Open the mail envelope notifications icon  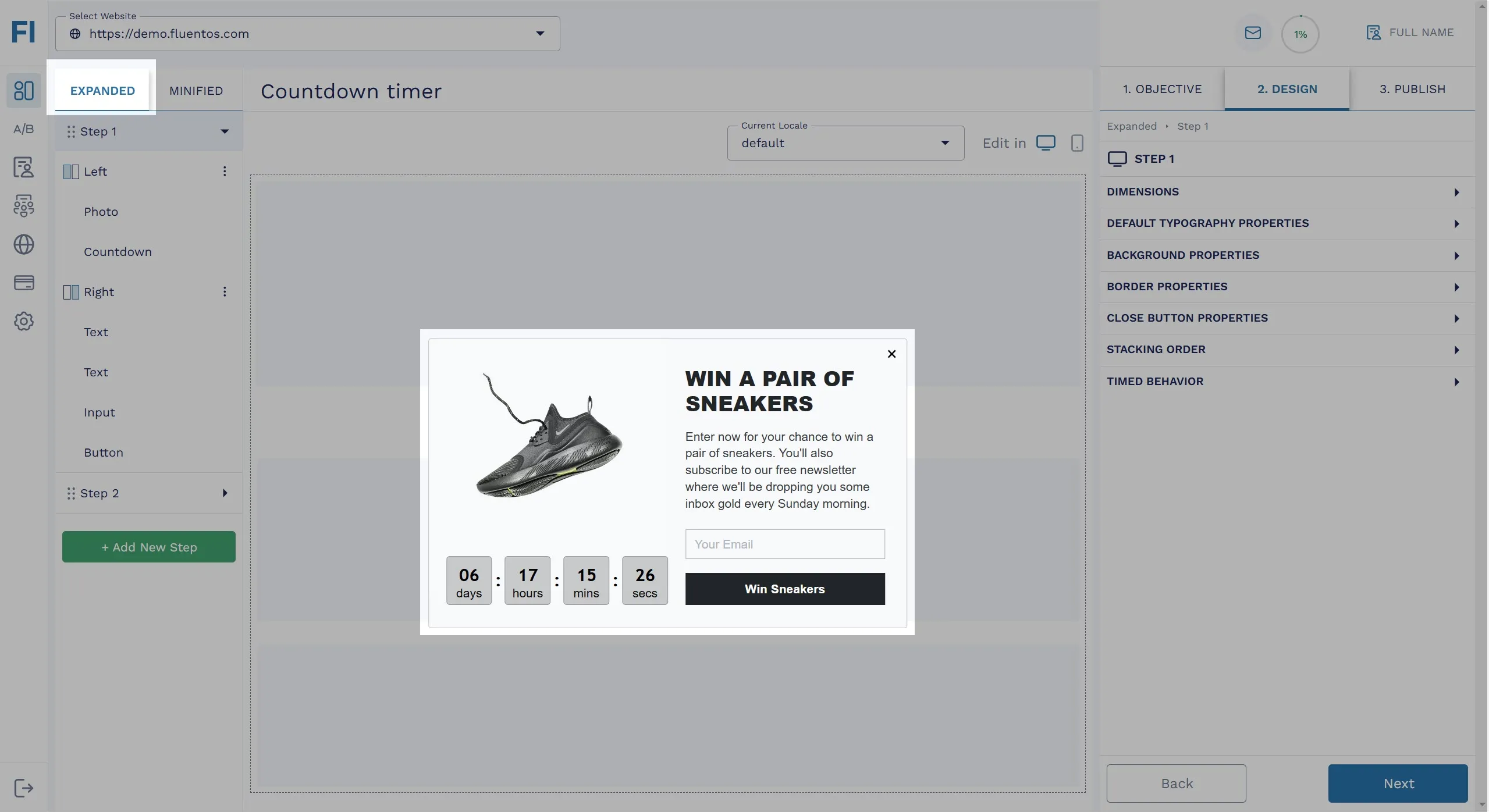click(1253, 33)
